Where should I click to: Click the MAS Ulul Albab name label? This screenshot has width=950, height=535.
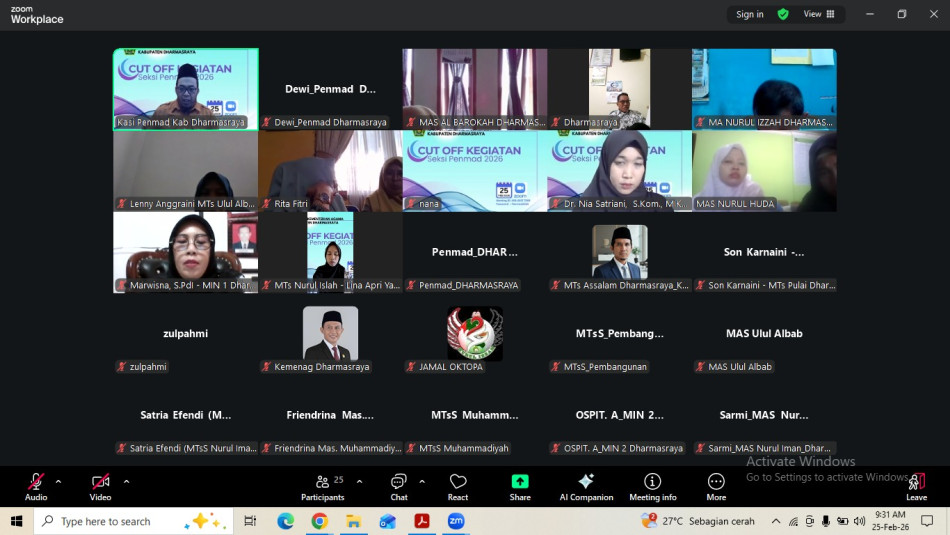tap(734, 367)
